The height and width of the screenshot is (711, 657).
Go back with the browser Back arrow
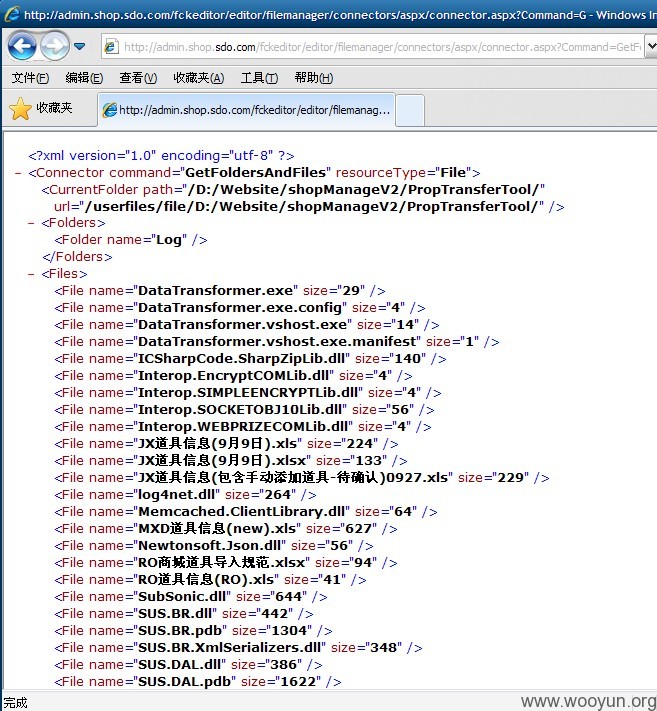point(22,46)
